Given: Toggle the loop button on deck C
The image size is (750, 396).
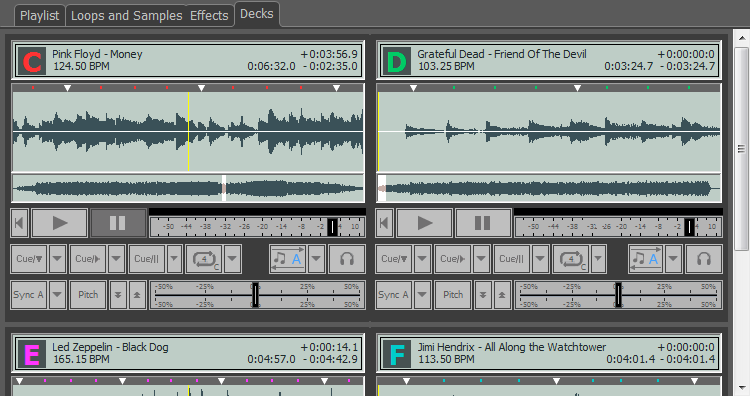Looking at the screenshot, I should [x=204, y=259].
